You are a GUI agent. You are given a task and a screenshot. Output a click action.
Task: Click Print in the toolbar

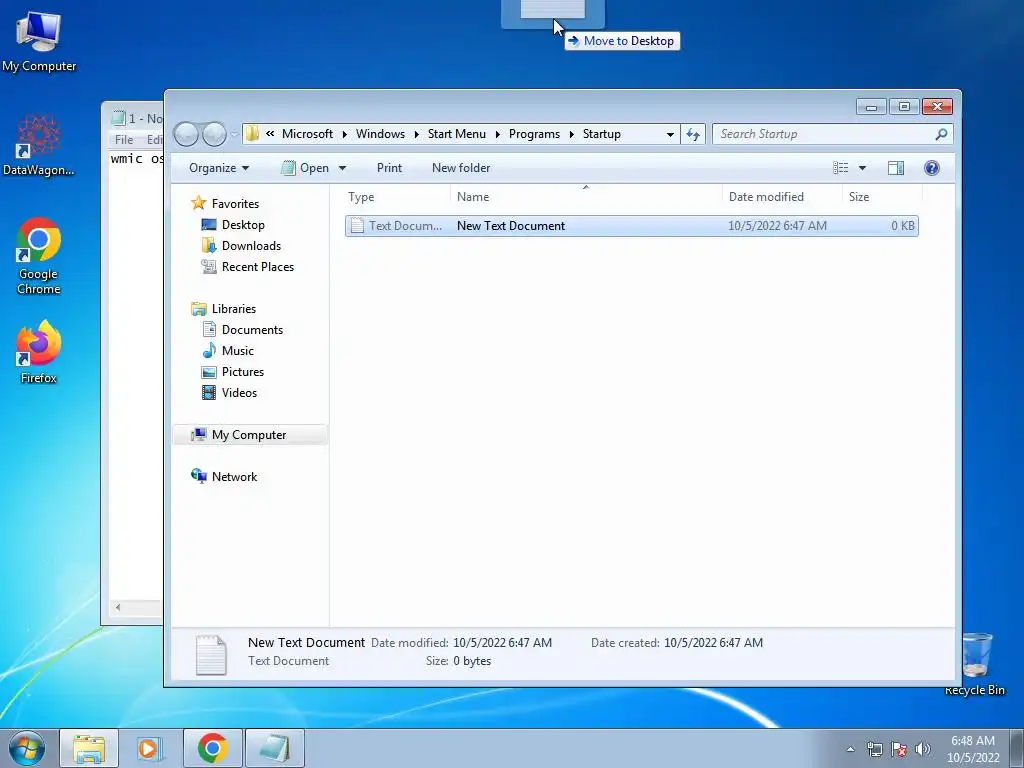pos(389,168)
